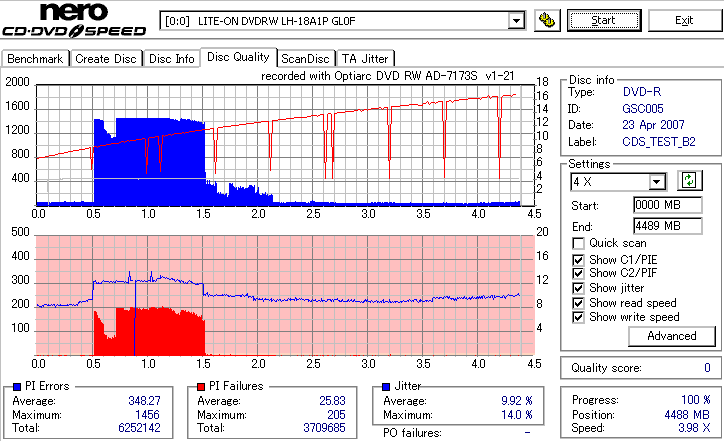Switch to the Create Disc tab
Image resolution: width=724 pixels, height=441 pixels.
pos(106,59)
